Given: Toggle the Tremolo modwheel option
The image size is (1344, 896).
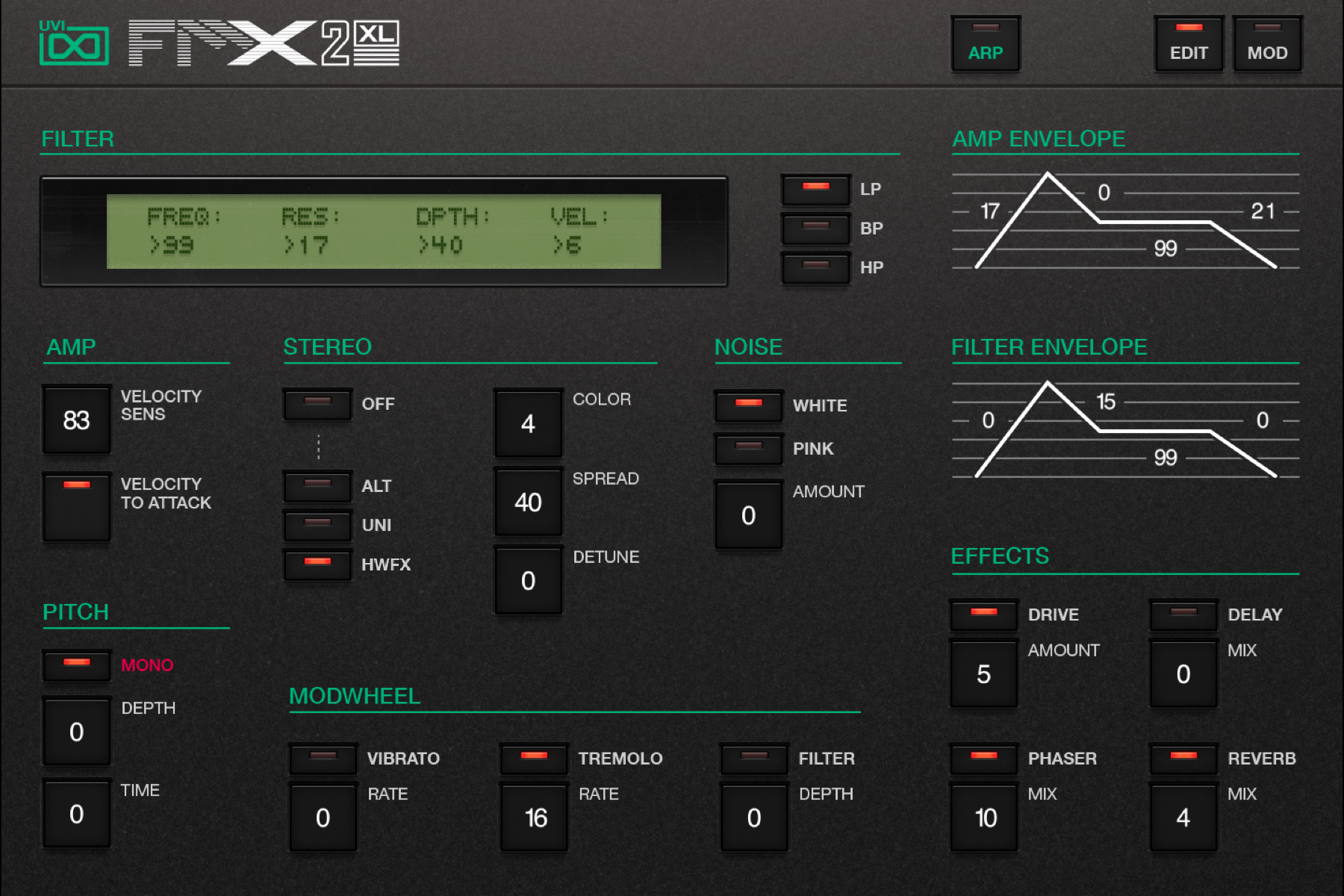Looking at the screenshot, I should point(534,759).
